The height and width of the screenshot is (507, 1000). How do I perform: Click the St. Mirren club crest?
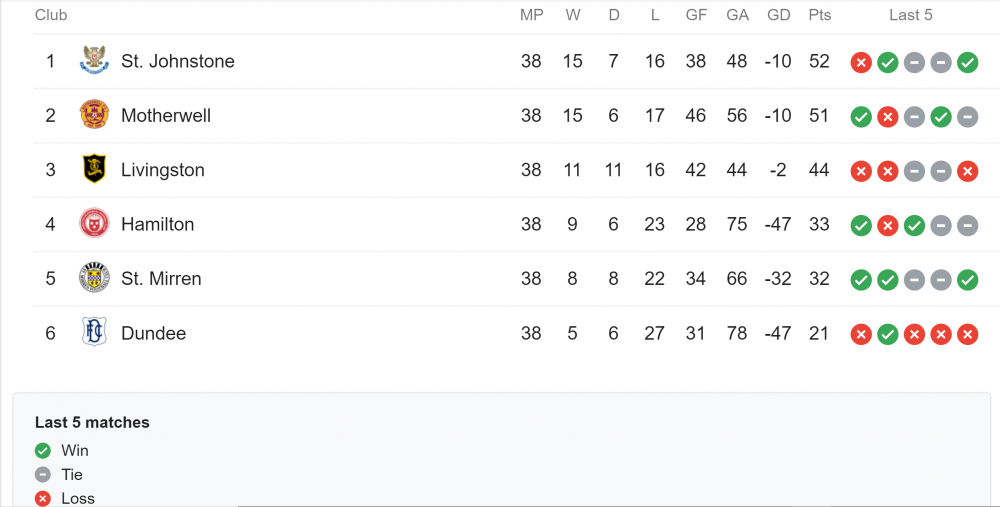point(94,278)
